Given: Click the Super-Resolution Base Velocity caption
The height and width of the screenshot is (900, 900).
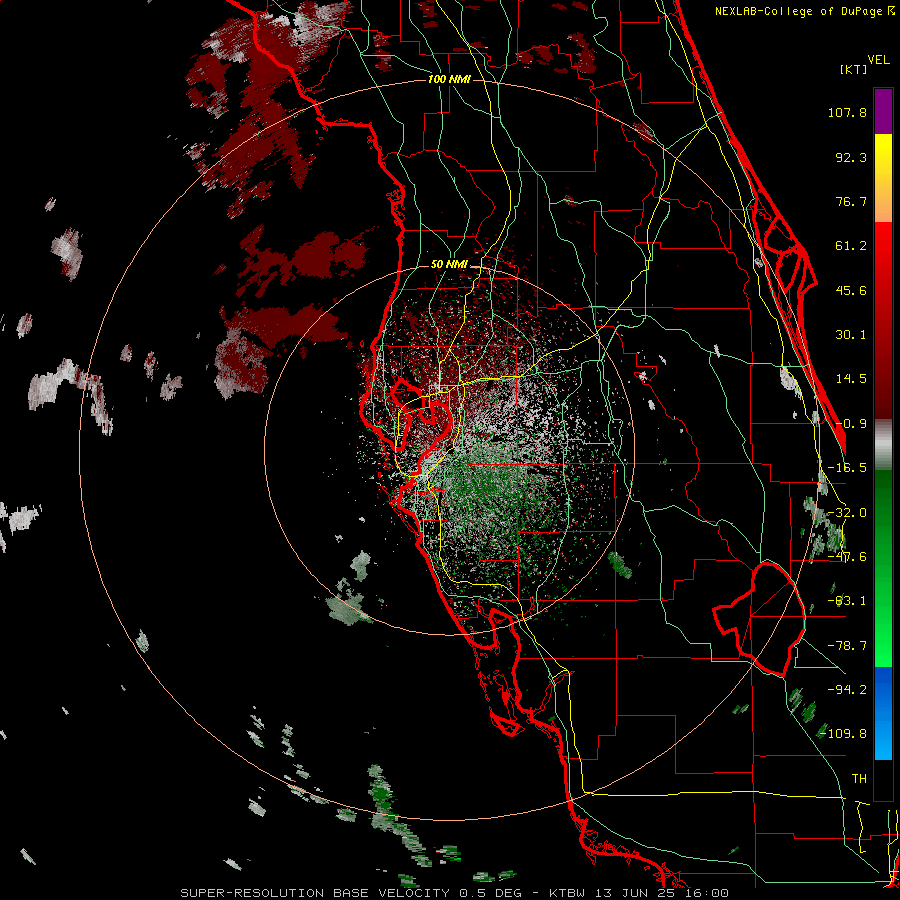Looking at the screenshot, I should (x=455, y=893).
